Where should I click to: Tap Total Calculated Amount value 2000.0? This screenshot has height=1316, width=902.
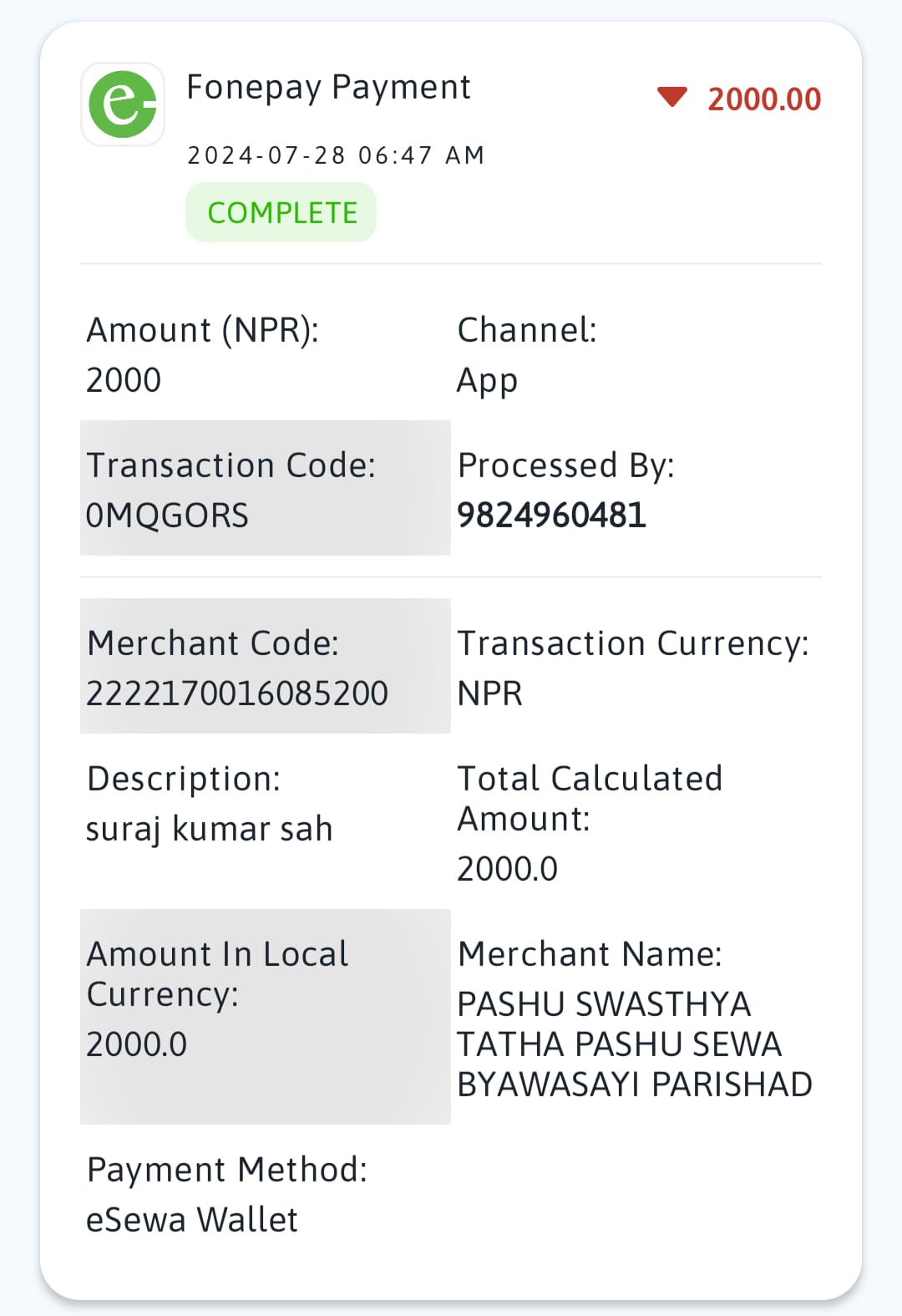click(x=507, y=869)
